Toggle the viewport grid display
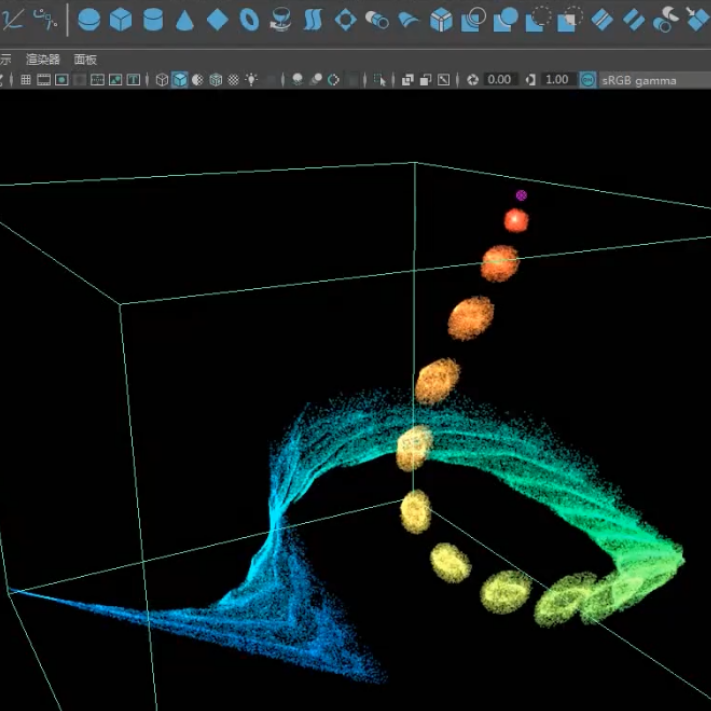 [x=26, y=80]
